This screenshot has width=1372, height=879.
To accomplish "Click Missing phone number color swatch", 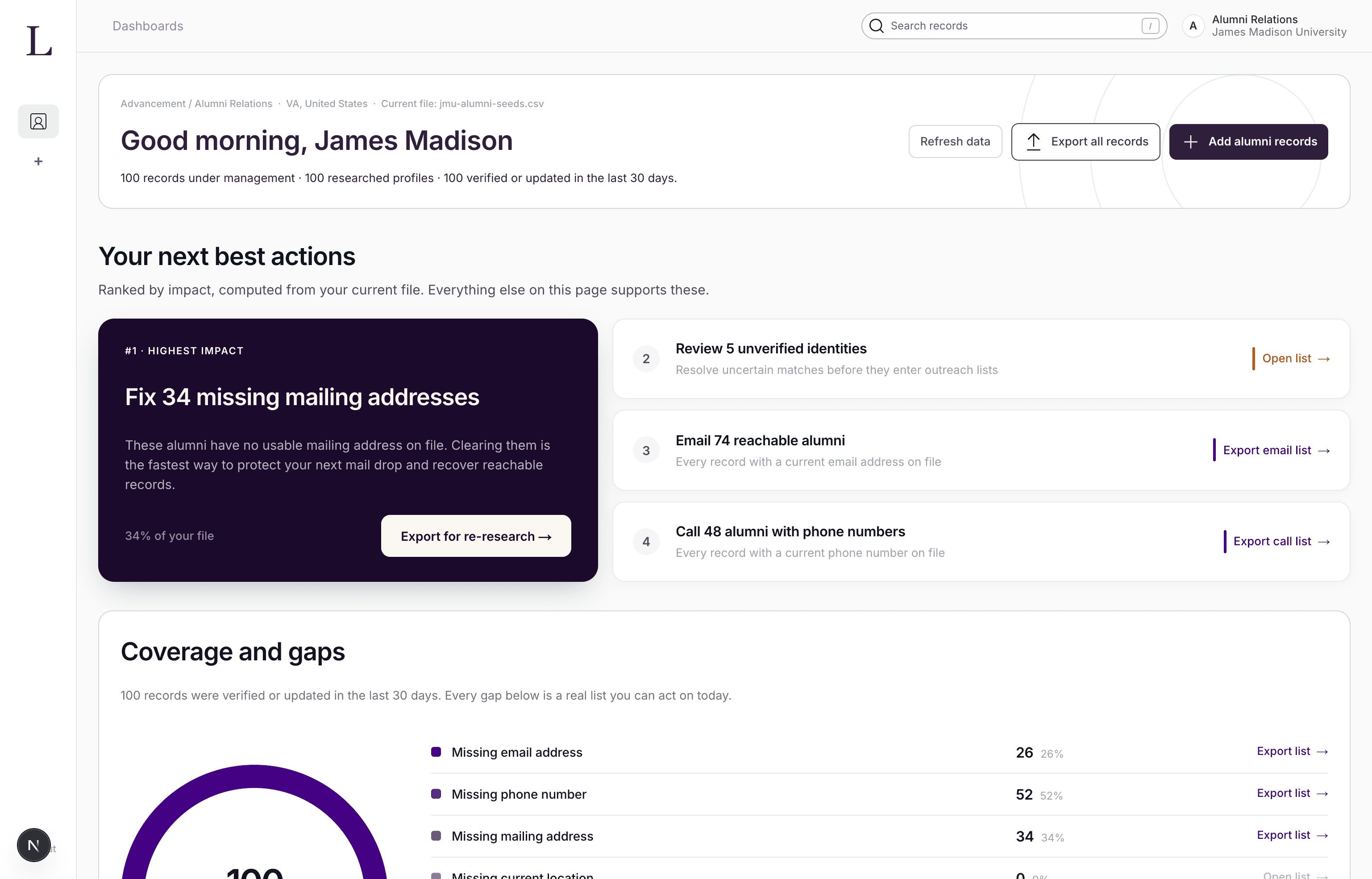I will tap(436, 794).
